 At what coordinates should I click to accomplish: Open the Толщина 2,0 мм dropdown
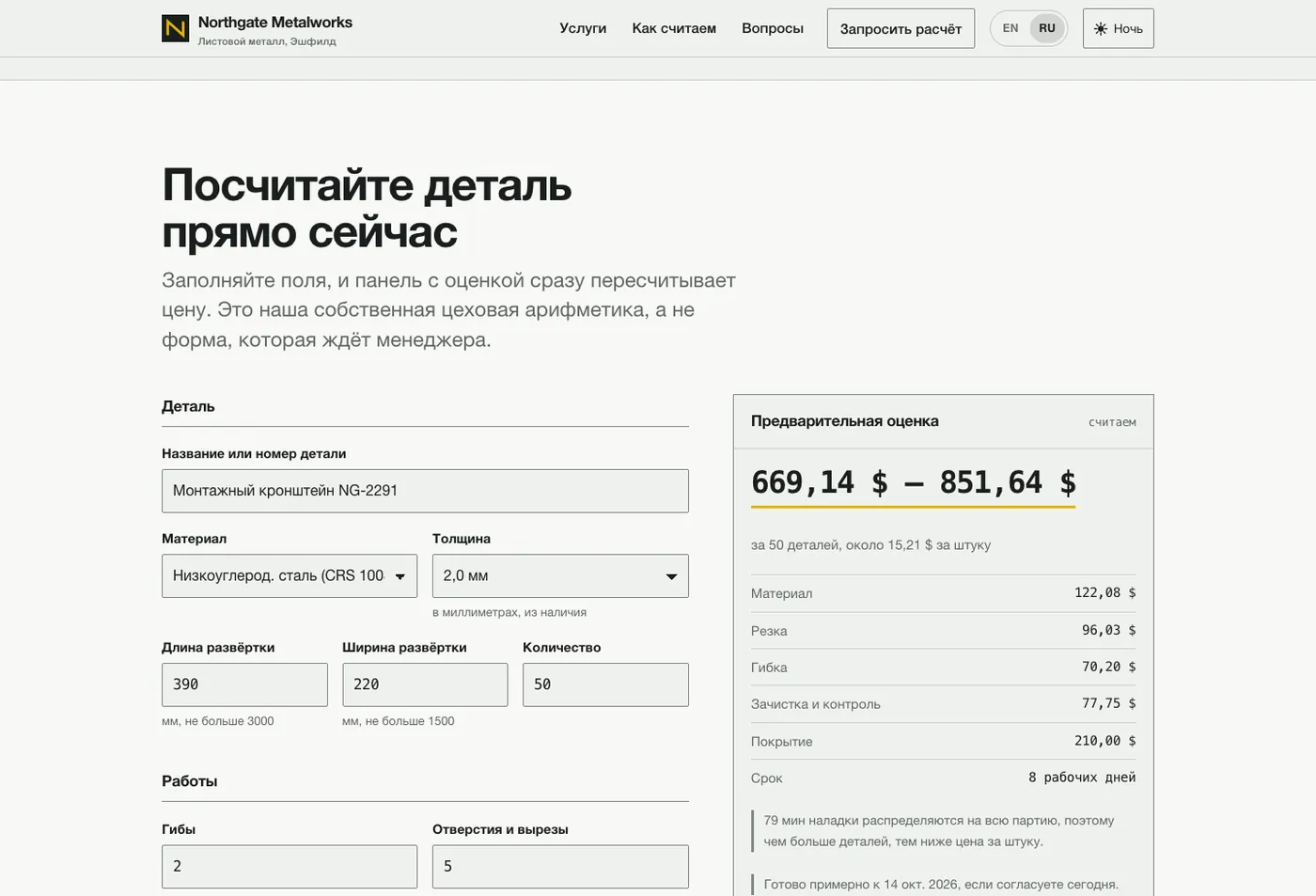click(560, 575)
